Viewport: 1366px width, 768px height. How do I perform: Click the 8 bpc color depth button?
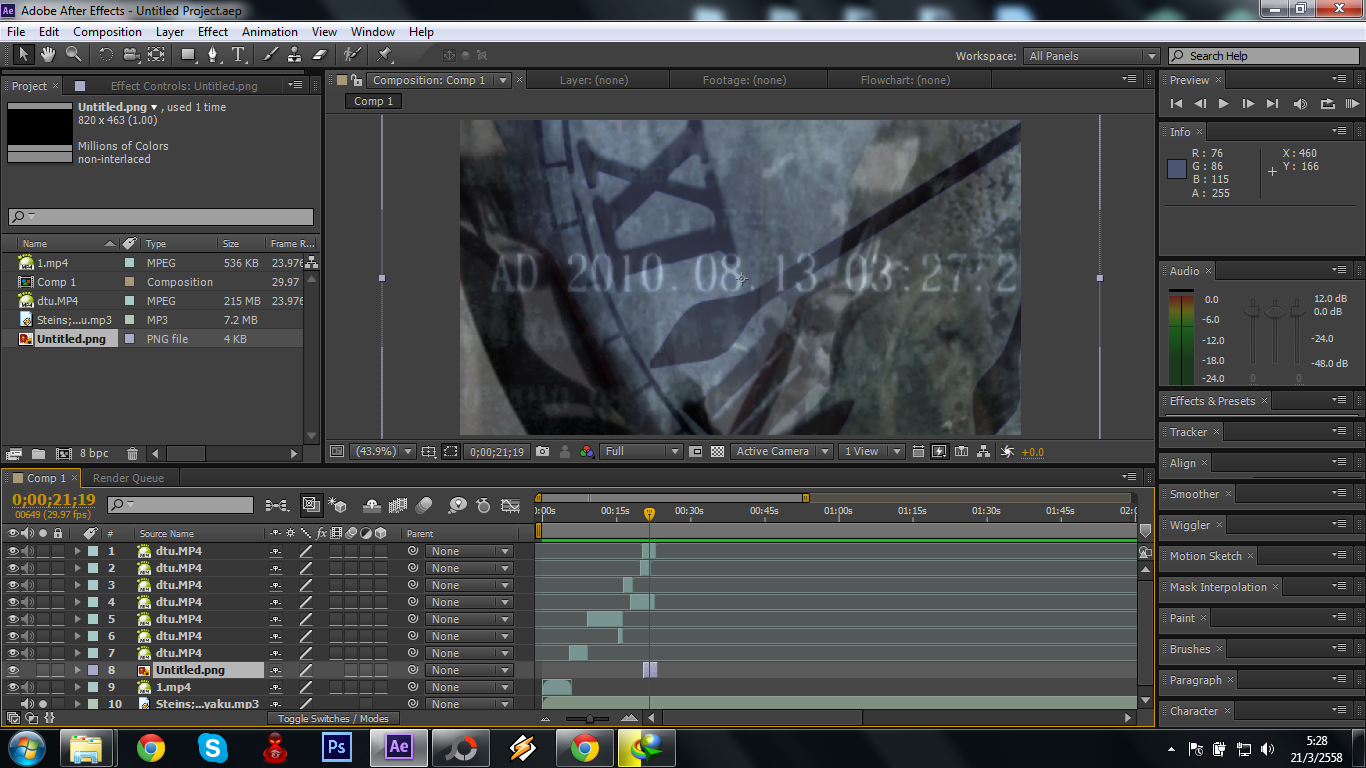click(x=95, y=454)
